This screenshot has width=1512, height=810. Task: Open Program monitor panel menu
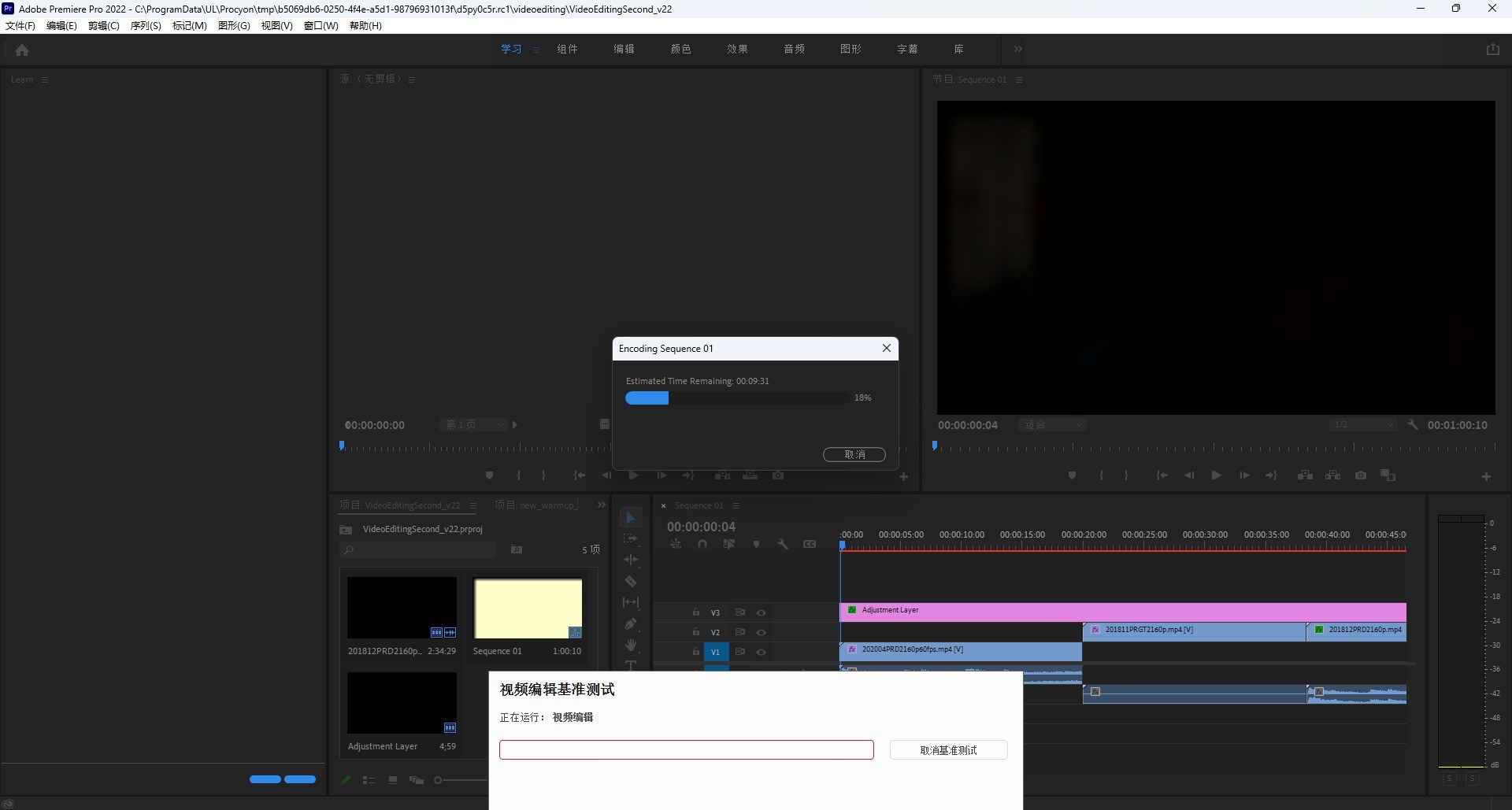[1019, 80]
